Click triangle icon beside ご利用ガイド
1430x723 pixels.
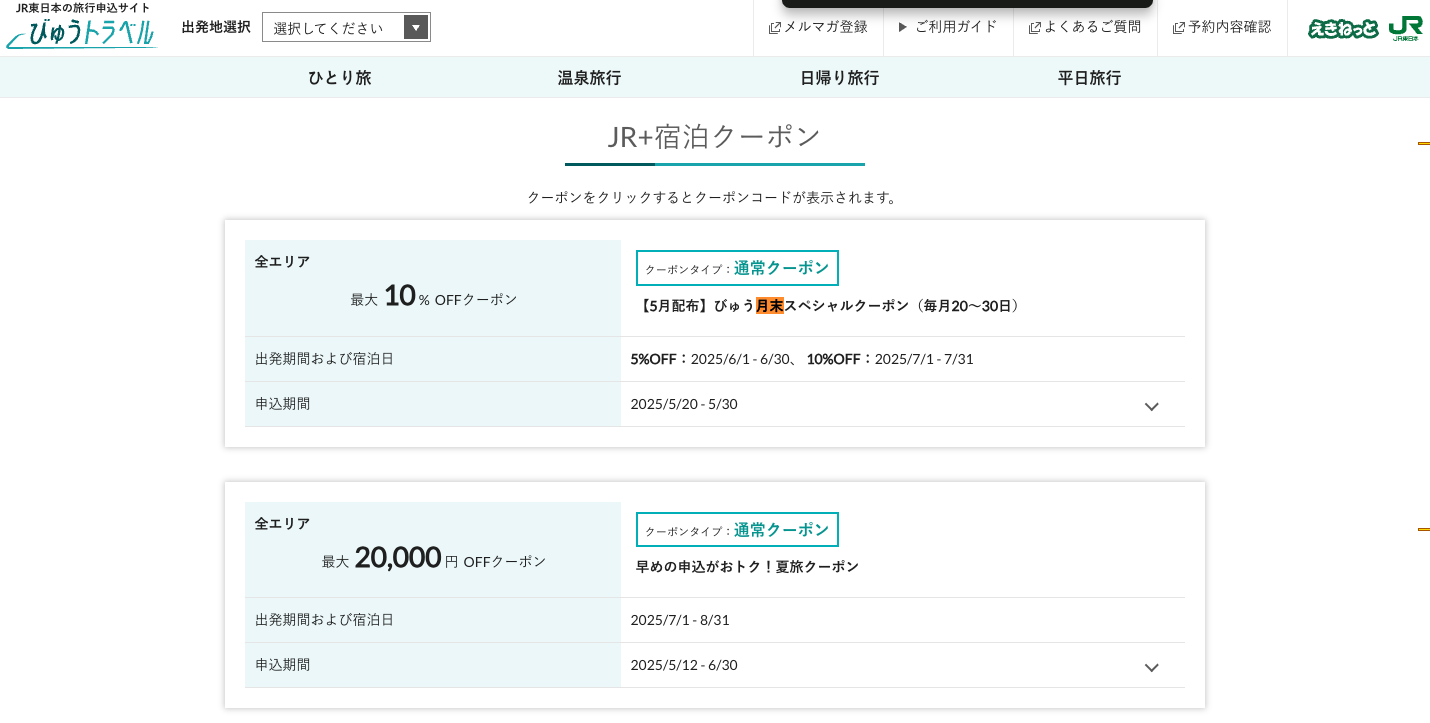[903, 27]
